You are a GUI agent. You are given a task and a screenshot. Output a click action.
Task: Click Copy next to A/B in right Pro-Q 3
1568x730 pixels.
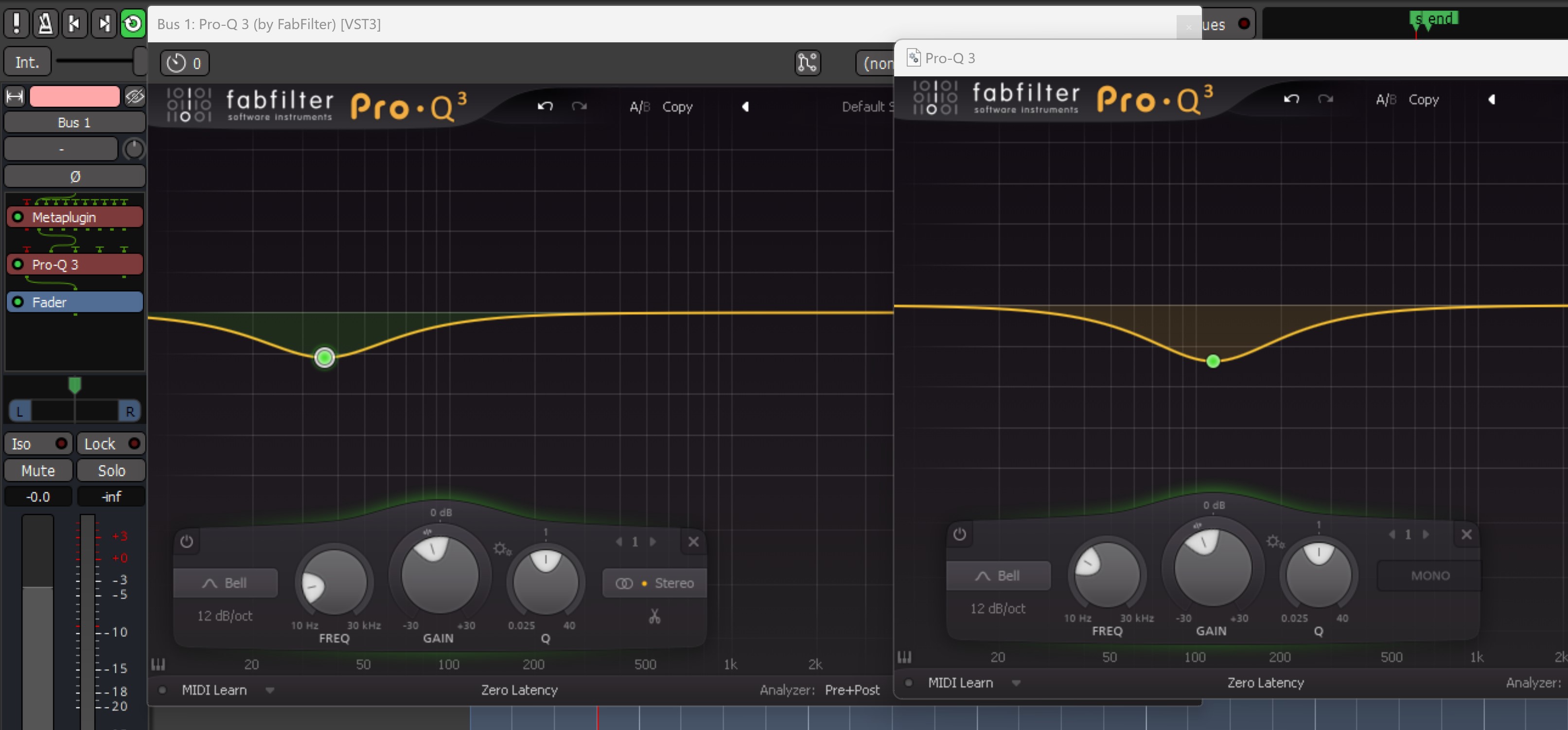[x=1423, y=99]
